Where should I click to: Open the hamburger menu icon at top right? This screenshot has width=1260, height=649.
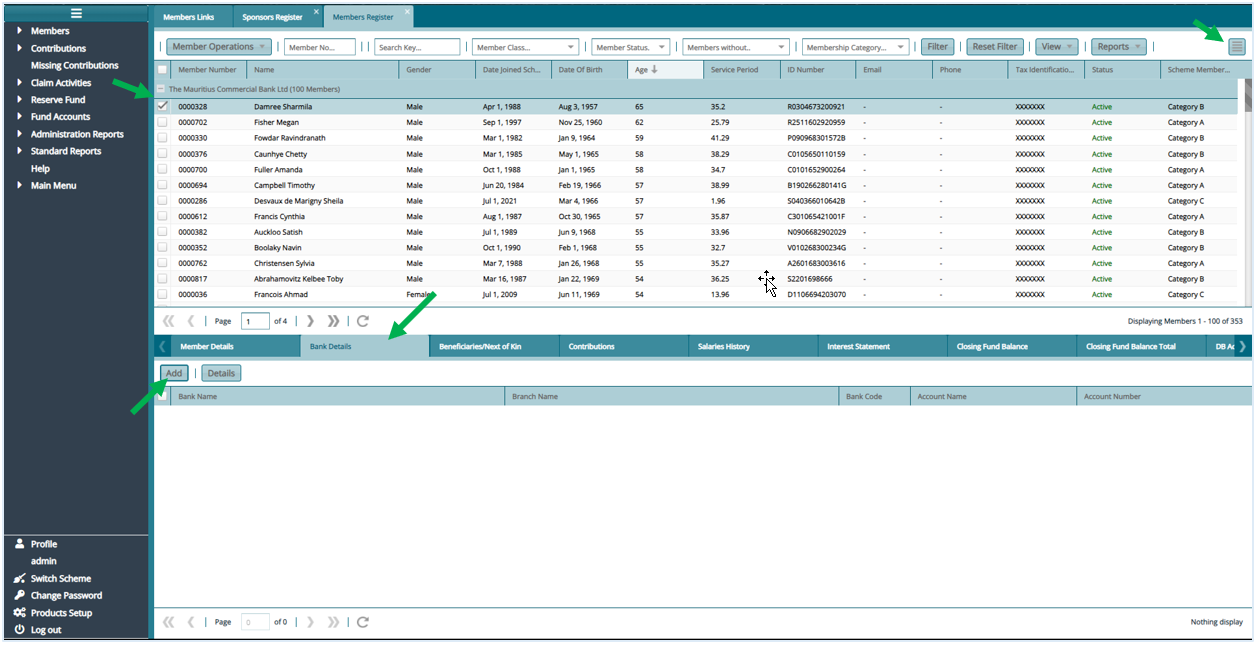[x=1237, y=46]
